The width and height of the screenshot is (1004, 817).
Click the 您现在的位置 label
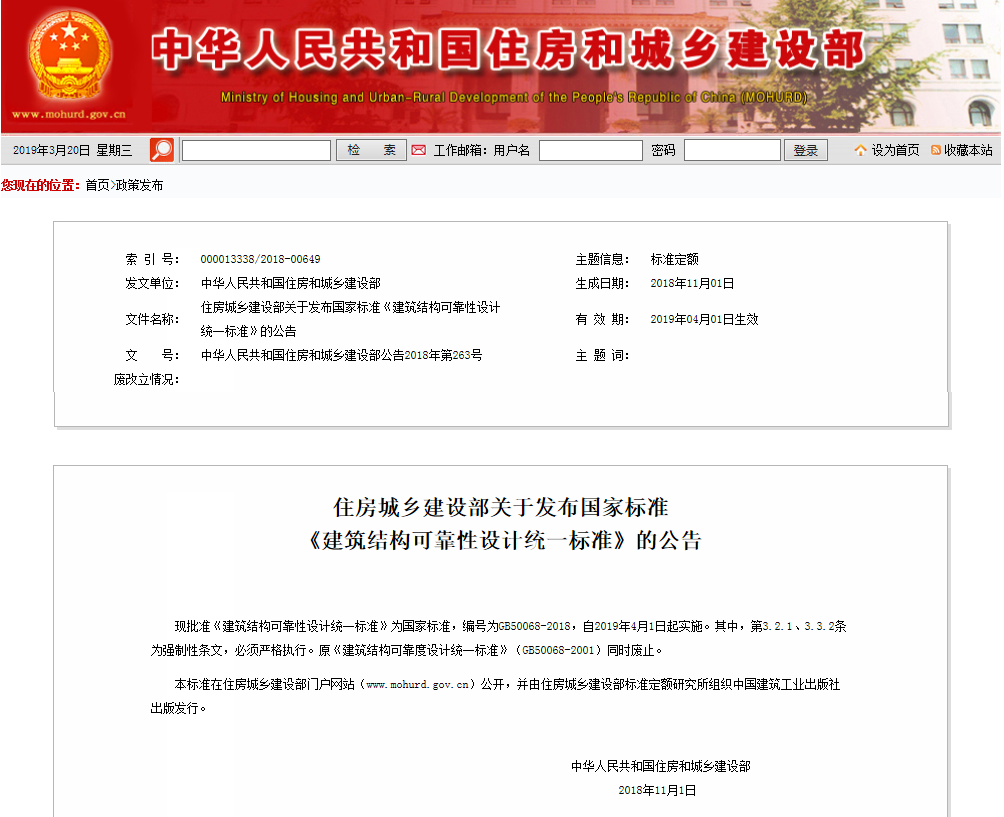pos(41,185)
